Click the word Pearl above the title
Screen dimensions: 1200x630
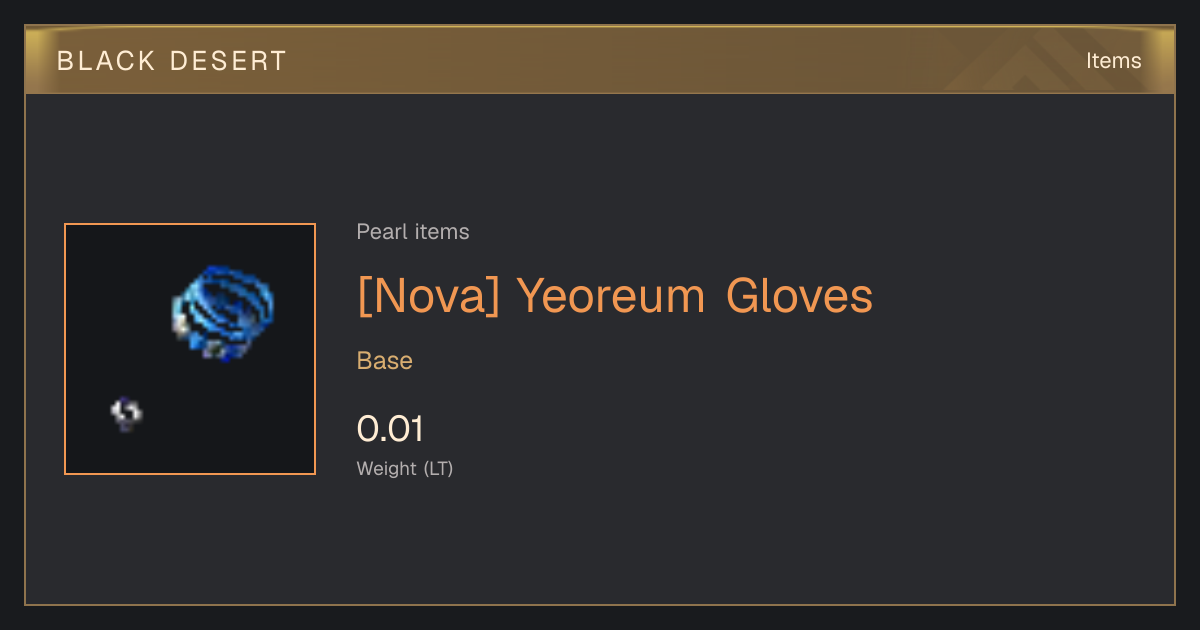[x=379, y=232]
